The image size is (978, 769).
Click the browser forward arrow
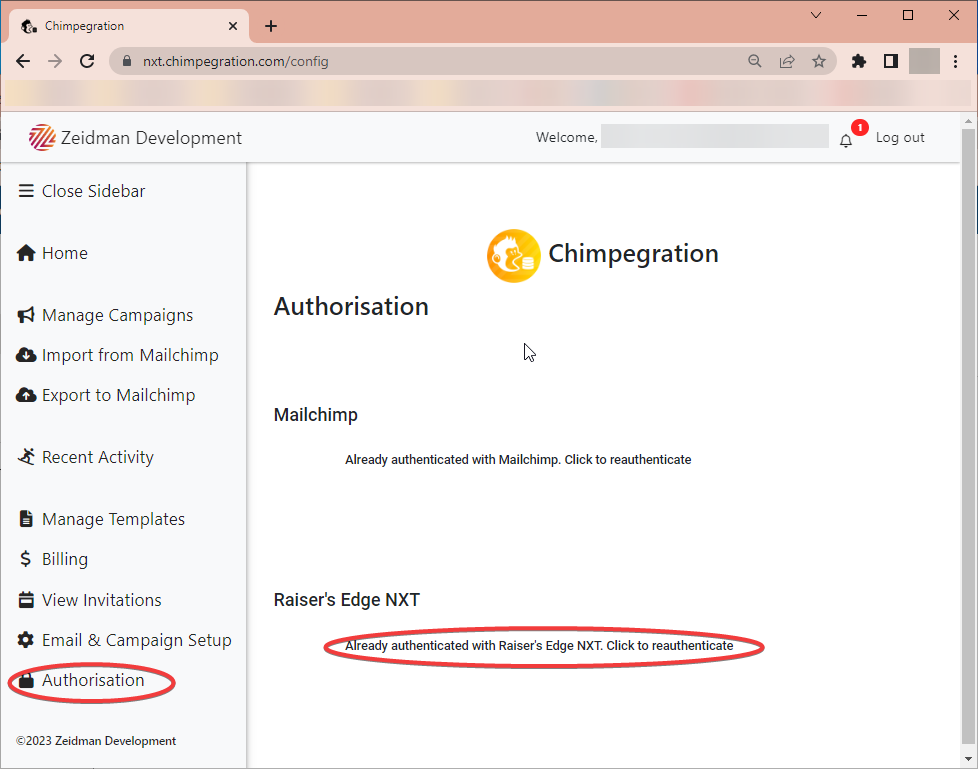[55, 61]
